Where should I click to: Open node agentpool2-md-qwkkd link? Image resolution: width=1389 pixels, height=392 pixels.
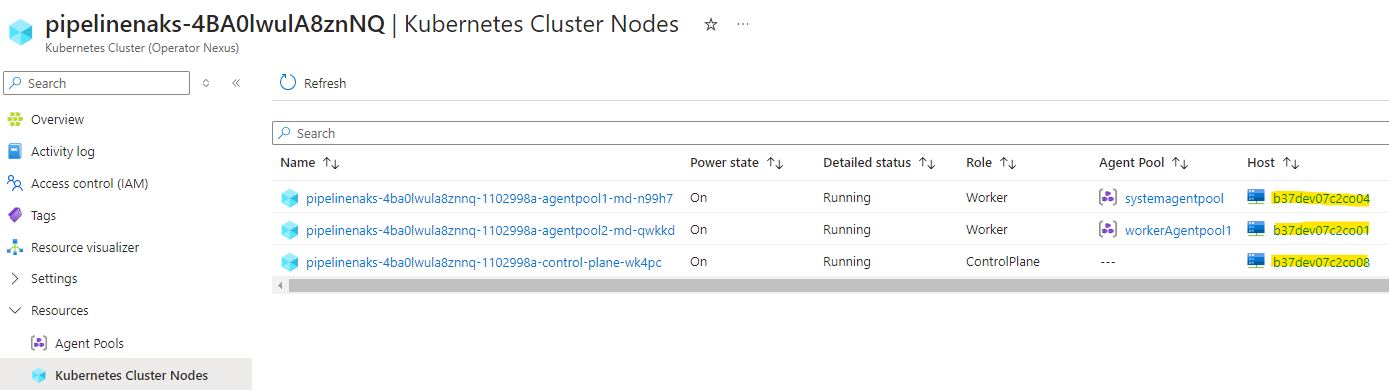coord(490,230)
